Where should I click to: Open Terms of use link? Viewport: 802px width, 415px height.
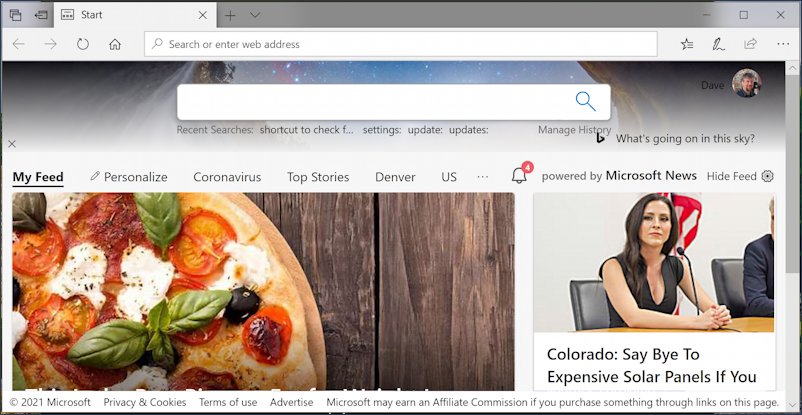point(228,402)
